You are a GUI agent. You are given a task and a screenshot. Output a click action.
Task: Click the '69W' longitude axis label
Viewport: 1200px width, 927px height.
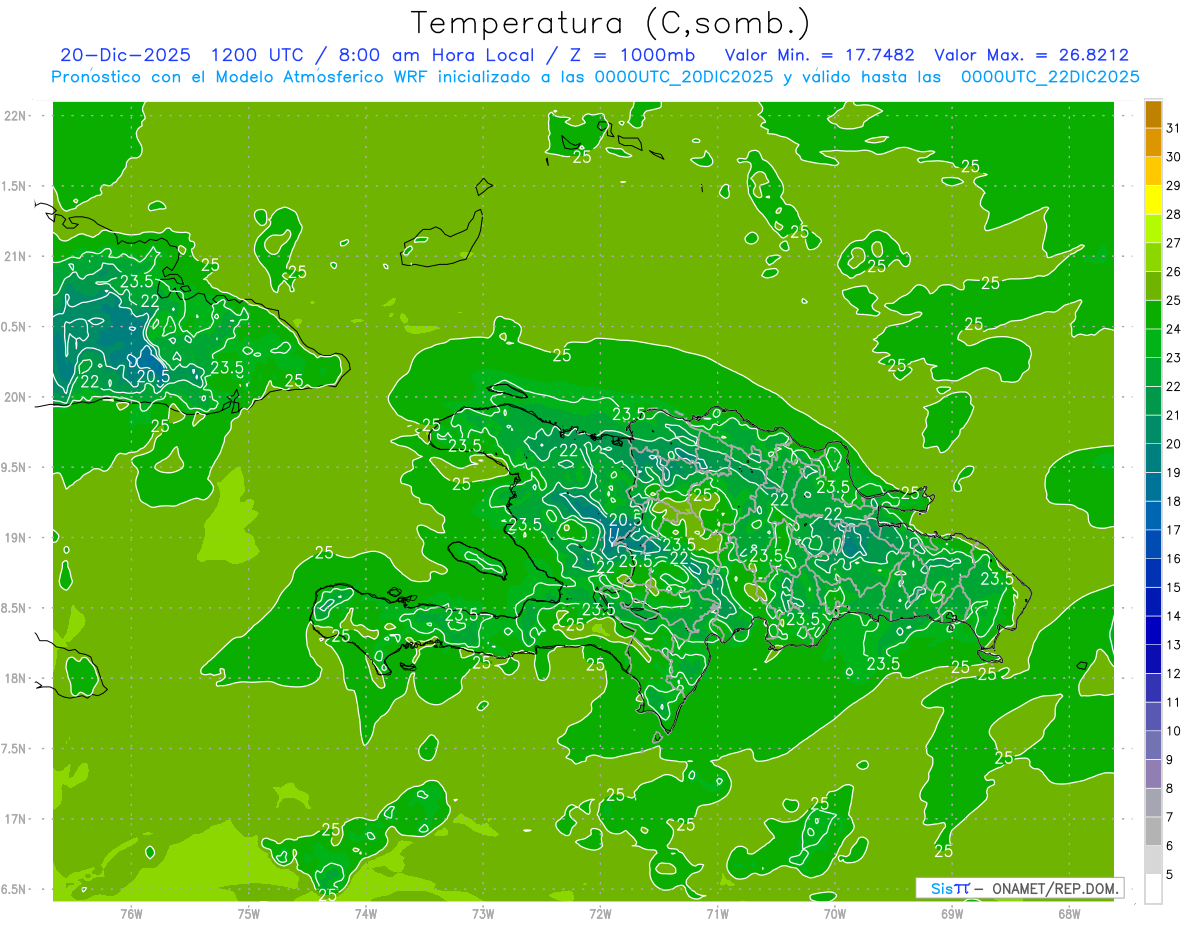pos(952,914)
